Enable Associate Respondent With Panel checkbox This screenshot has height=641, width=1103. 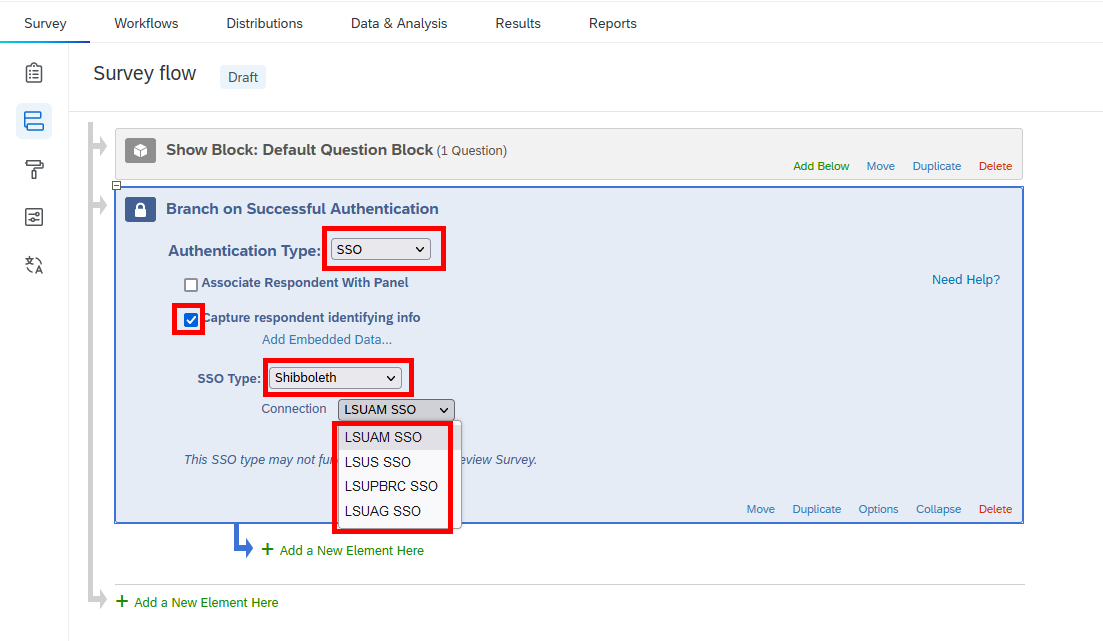[191, 285]
